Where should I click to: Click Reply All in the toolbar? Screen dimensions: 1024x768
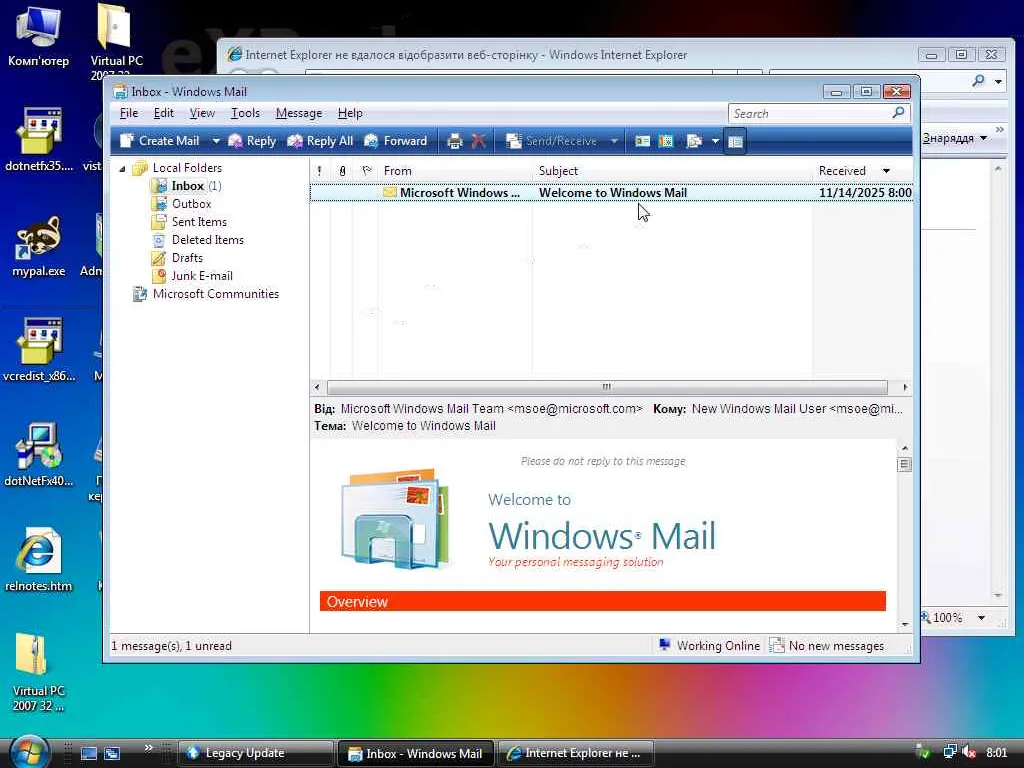(x=321, y=141)
